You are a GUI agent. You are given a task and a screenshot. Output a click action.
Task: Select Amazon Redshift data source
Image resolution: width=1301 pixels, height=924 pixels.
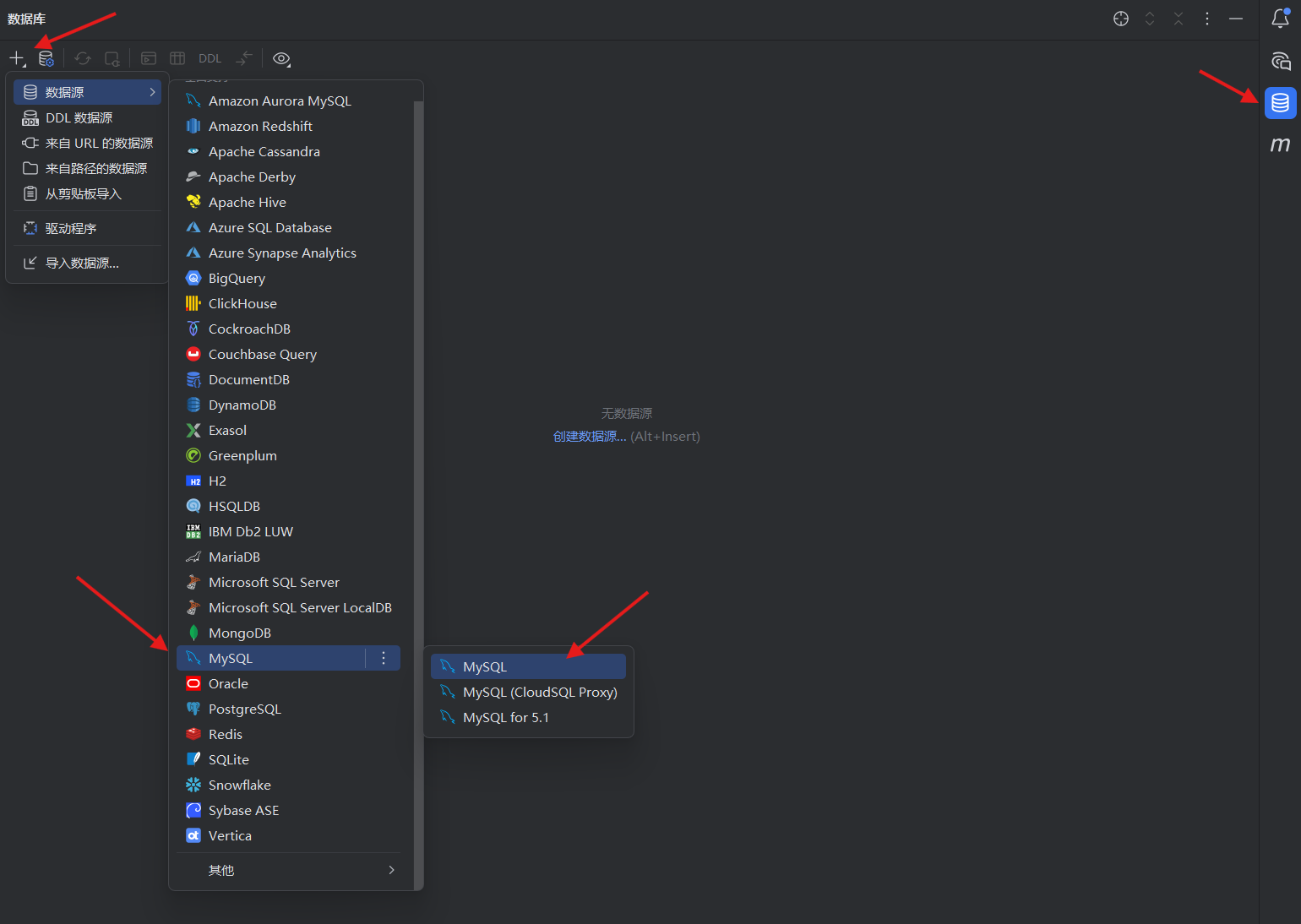tap(288, 126)
